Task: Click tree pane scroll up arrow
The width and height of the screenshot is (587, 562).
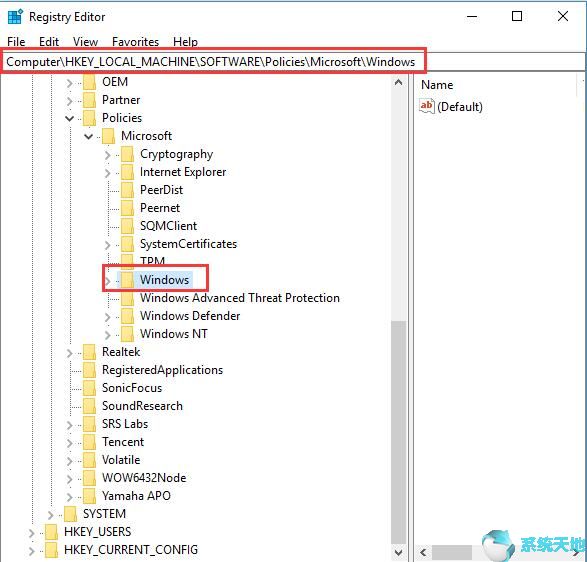Action: point(399,82)
